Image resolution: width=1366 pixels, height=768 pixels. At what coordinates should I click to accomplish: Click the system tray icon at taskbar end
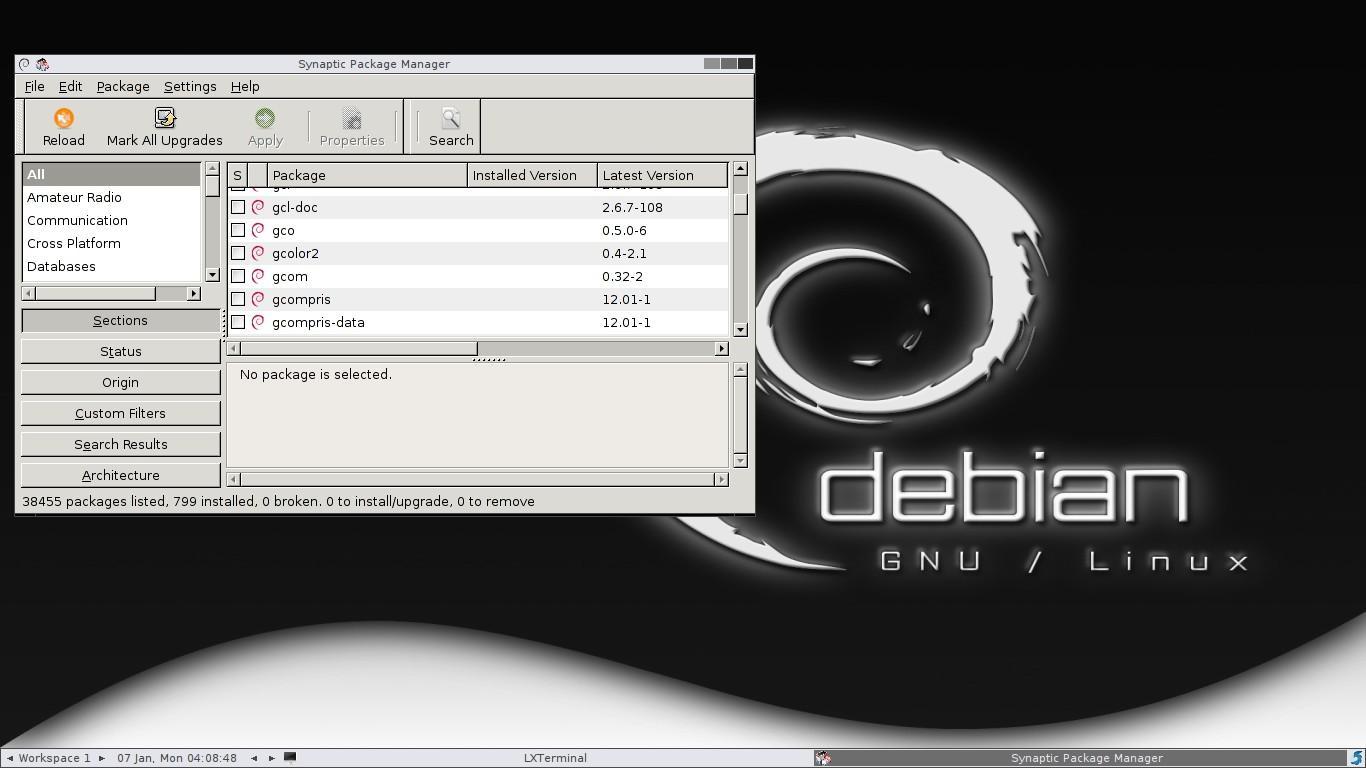pyautogui.click(x=1357, y=758)
